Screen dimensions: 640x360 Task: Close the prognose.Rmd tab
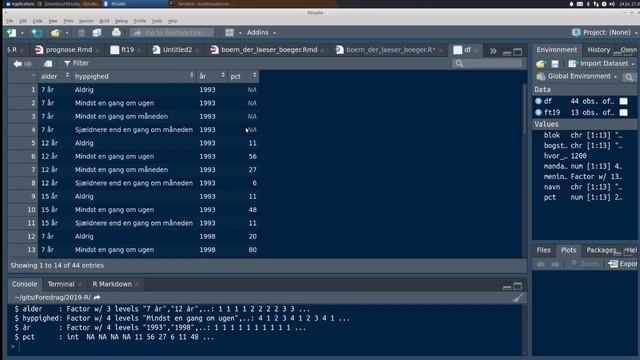98,50
